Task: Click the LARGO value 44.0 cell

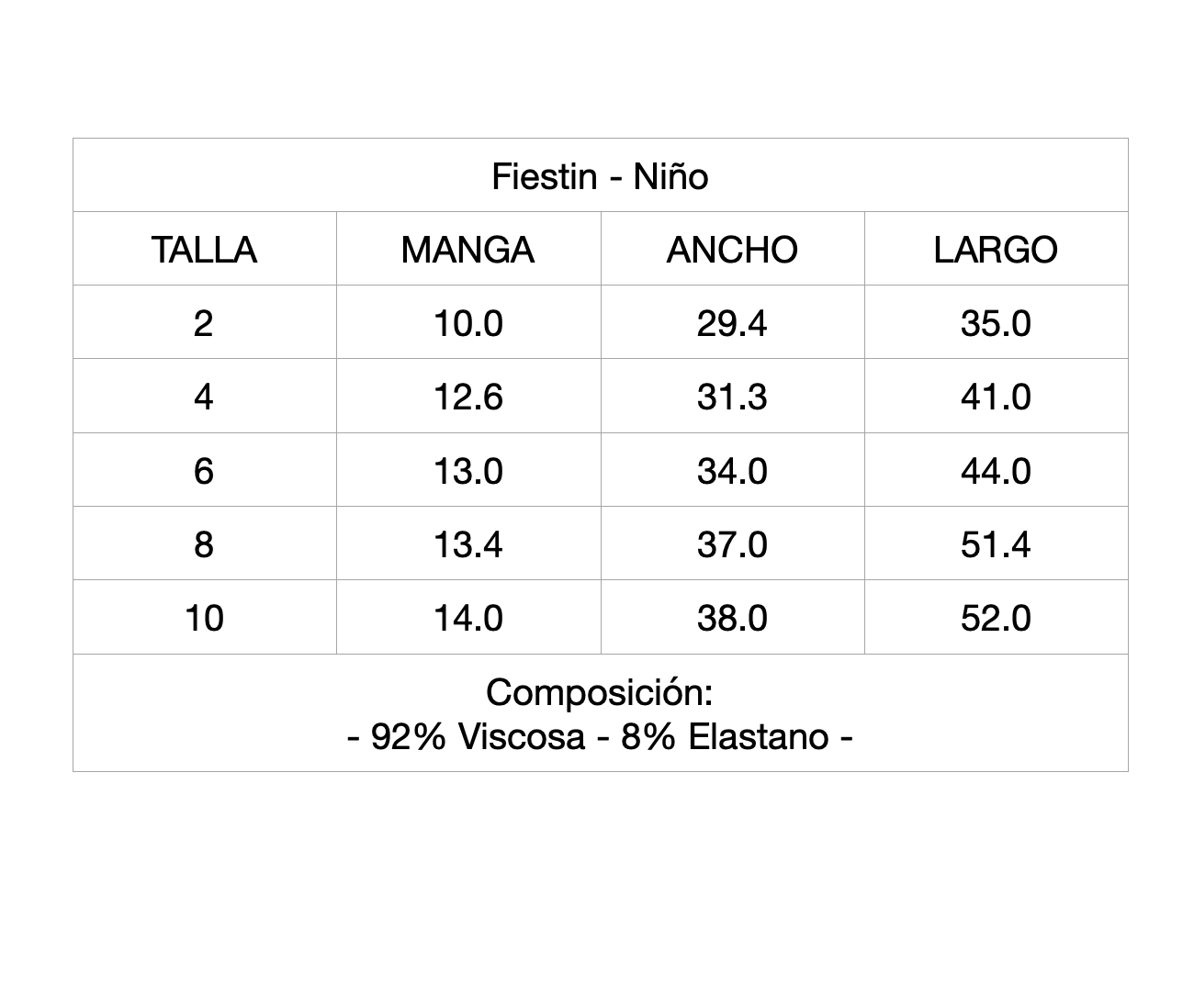Action: pos(996,471)
